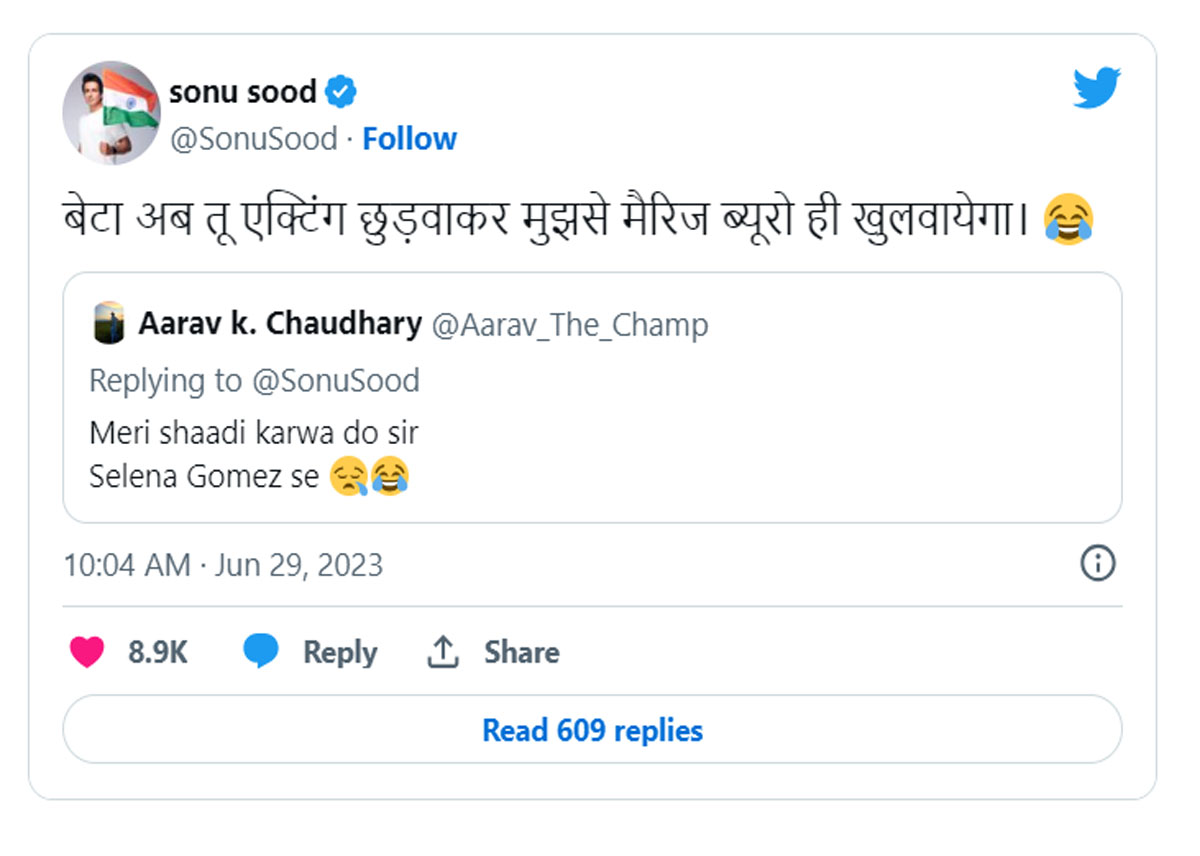
Task: Like the tweet with heart icon
Action: 87,652
